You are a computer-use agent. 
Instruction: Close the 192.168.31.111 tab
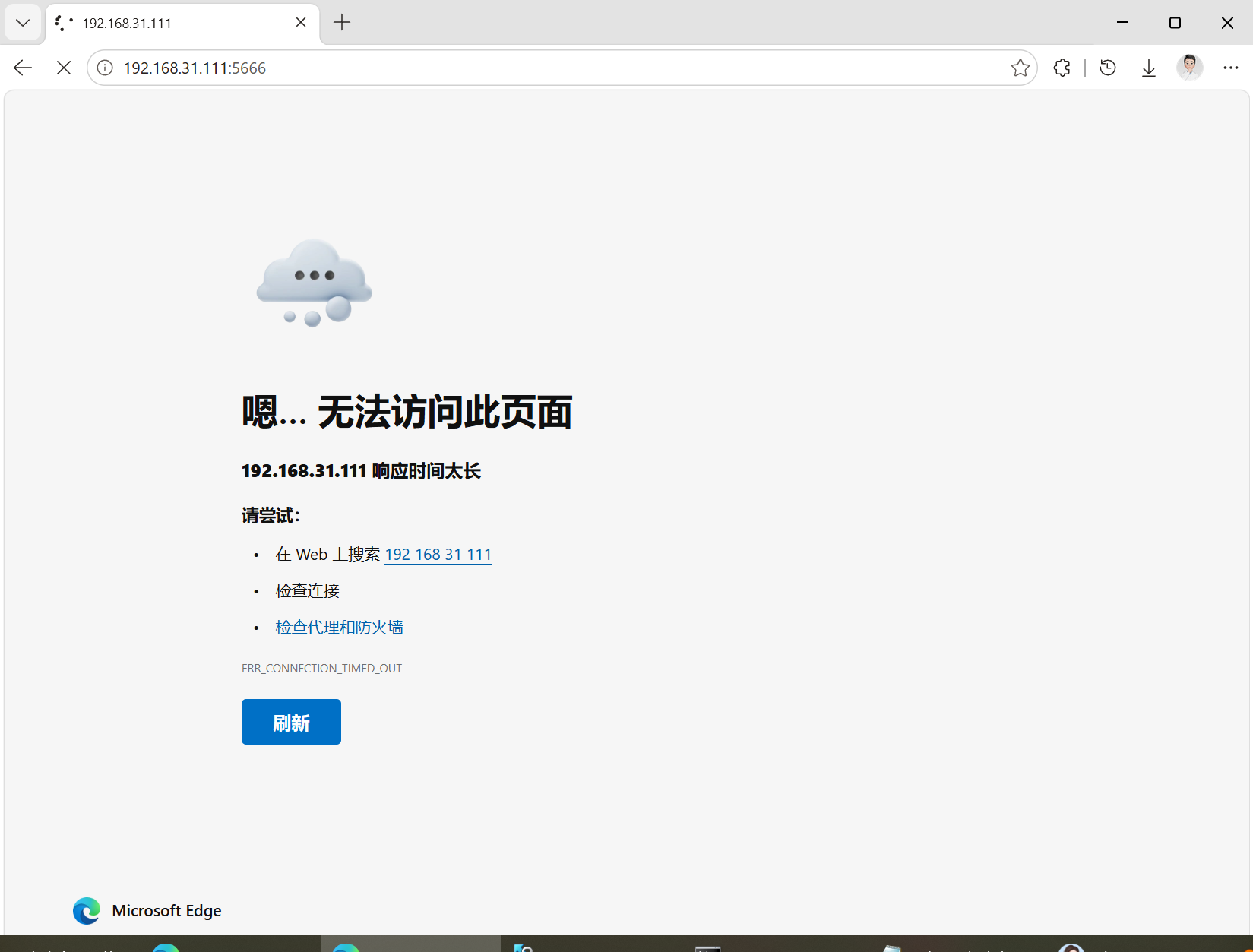(x=301, y=22)
